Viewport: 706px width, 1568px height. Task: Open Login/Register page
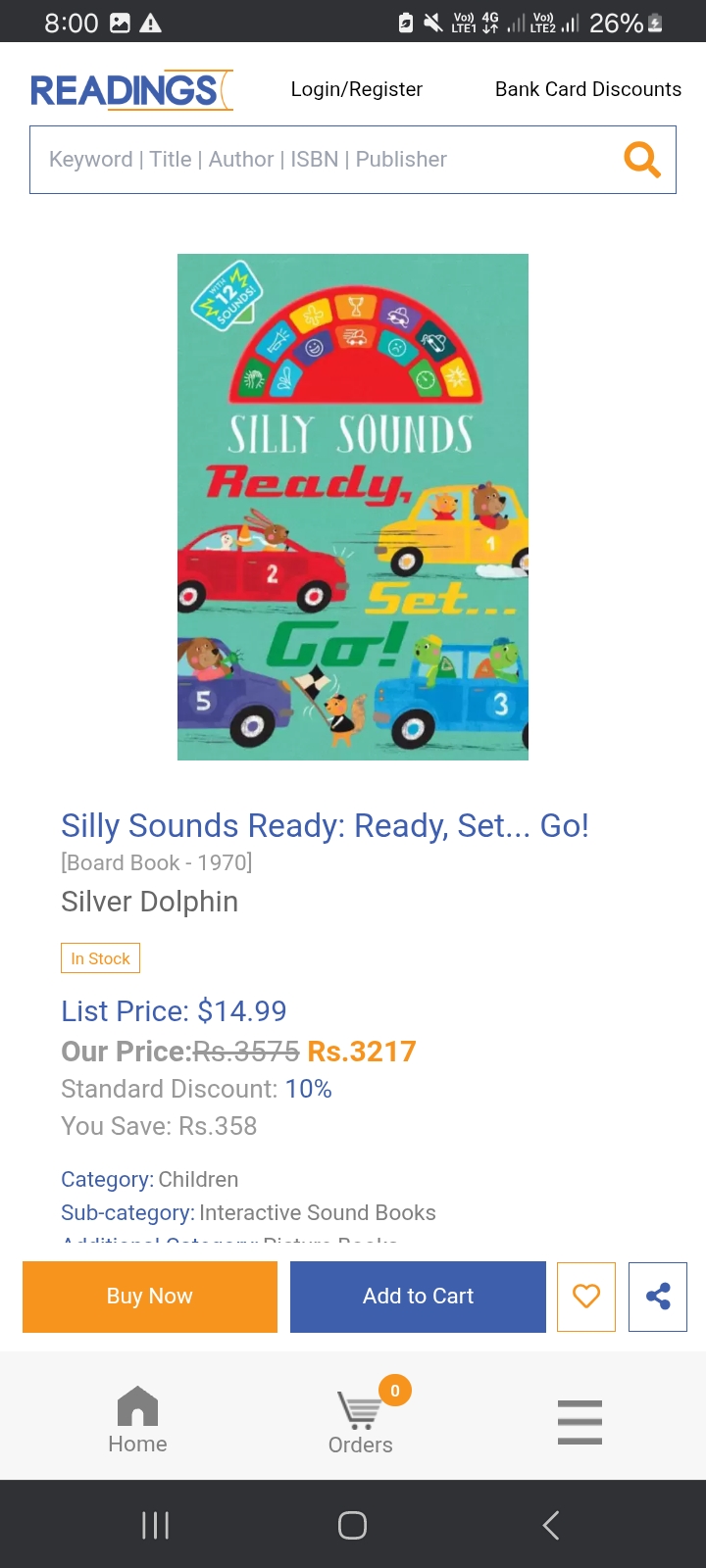click(x=357, y=89)
